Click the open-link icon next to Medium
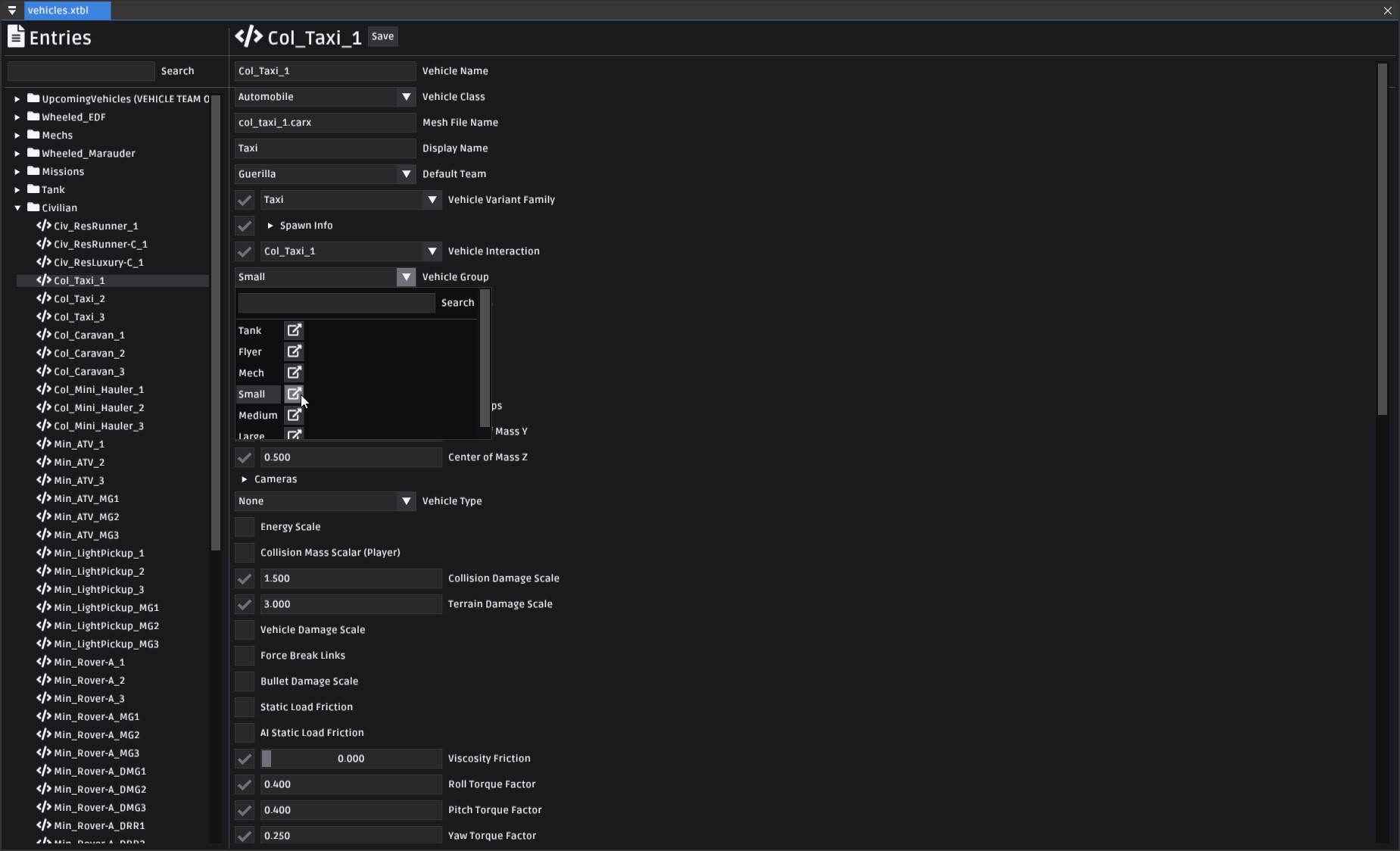 coord(294,415)
